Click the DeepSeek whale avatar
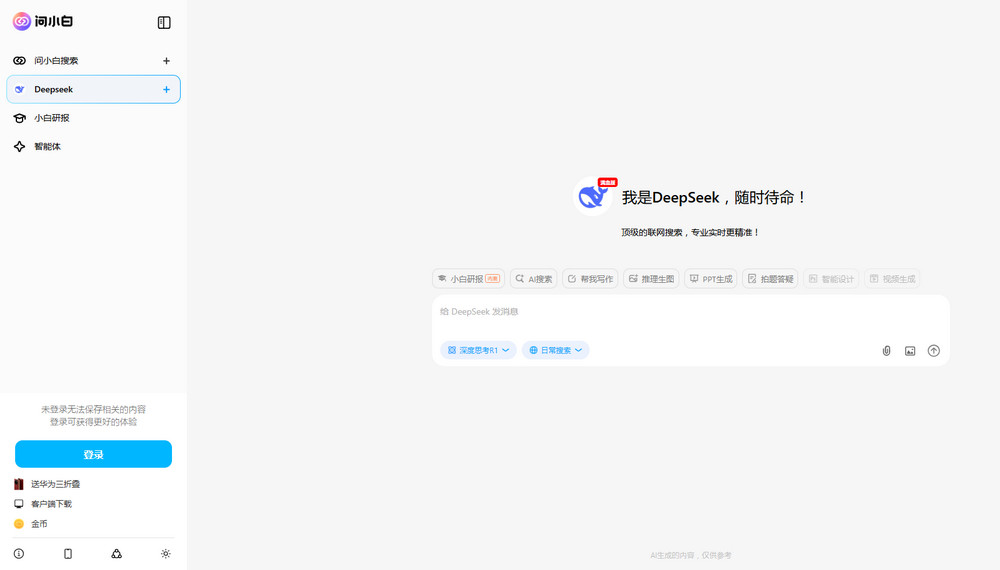Viewport: 1000px width, 570px height. tap(593, 196)
